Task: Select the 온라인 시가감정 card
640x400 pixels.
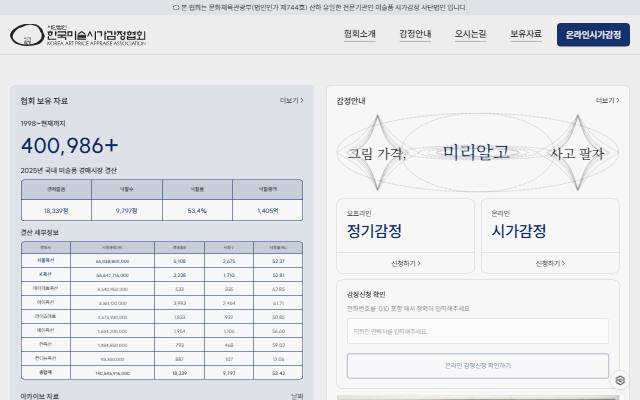Action: click(x=550, y=236)
